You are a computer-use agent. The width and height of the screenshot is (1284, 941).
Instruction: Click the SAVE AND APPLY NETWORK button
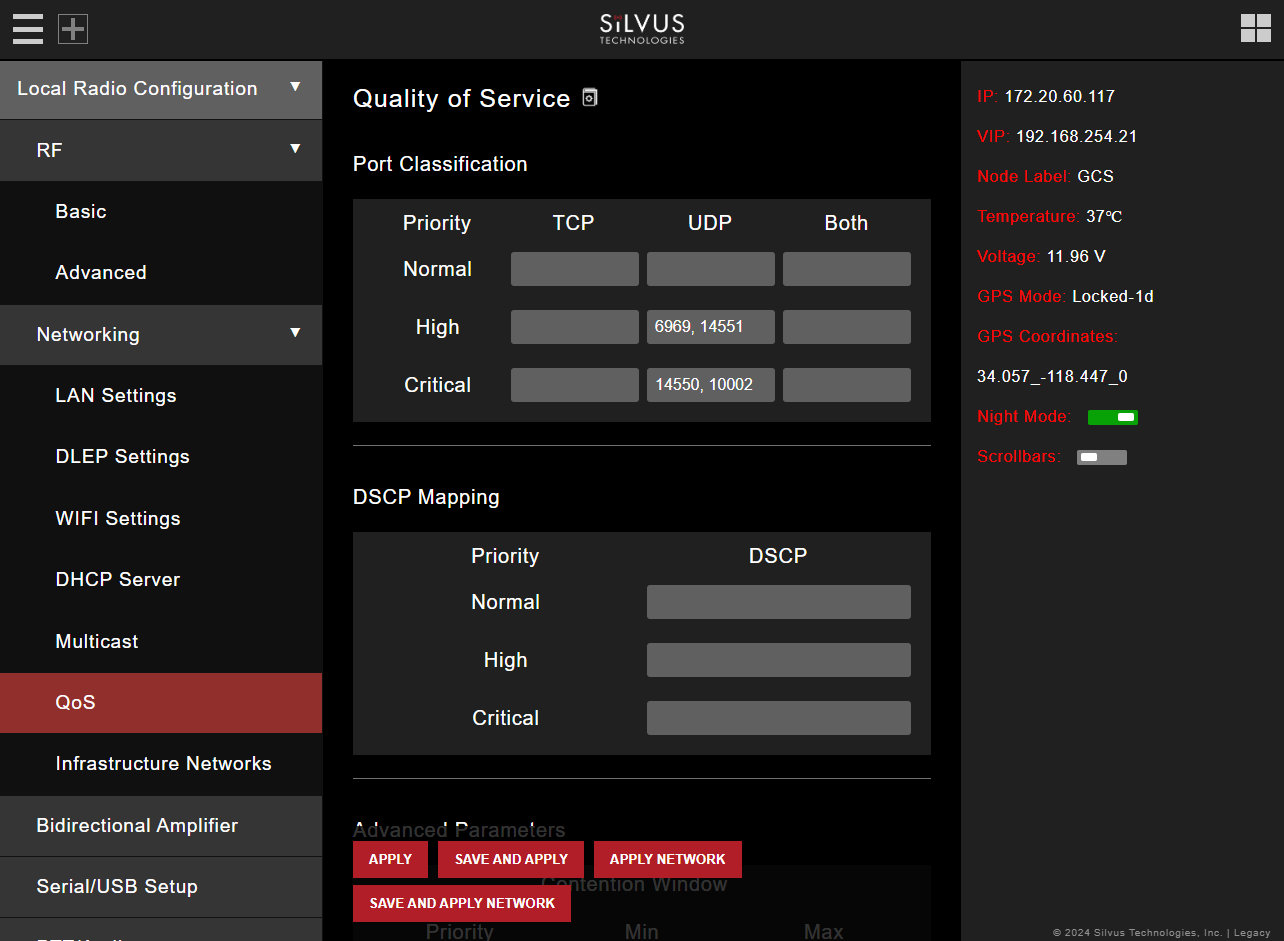pyautogui.click(x=461, y=903)
